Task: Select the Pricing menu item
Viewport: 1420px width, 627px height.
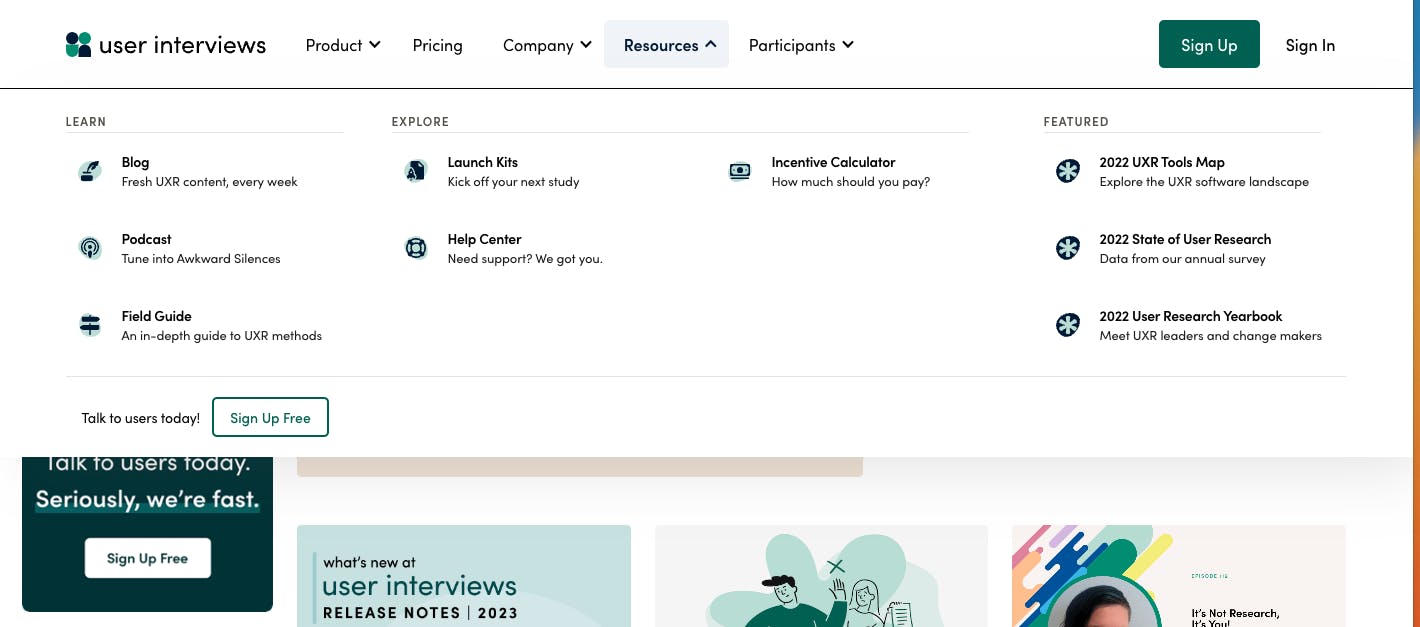Action: [437, 44]
